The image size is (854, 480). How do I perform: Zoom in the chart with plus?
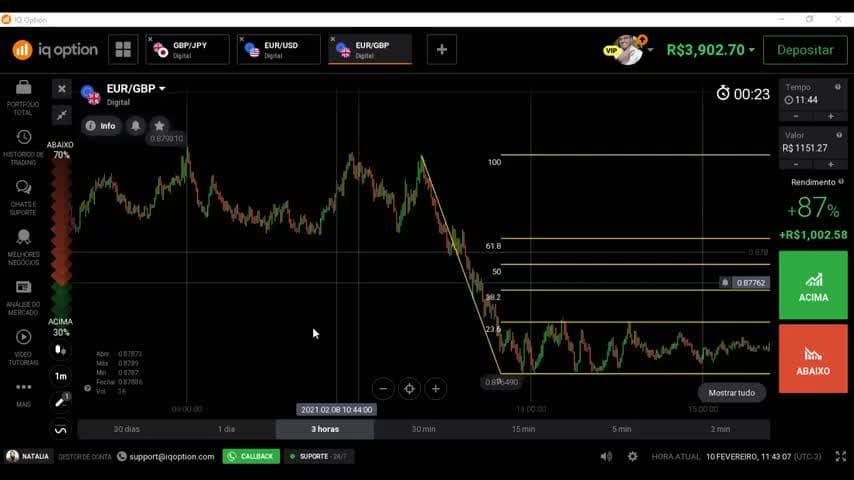pyautogui.click(x=436, y=388)
